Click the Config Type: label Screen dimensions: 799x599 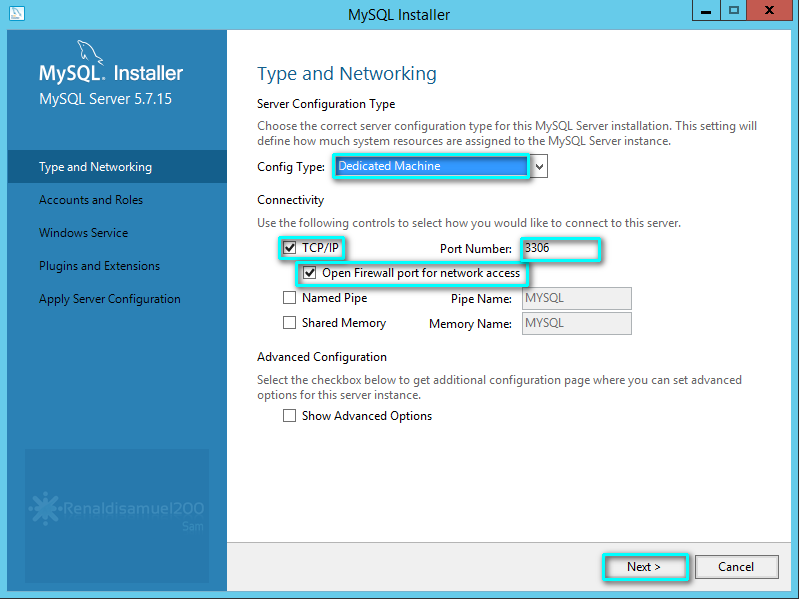point(291,167)
